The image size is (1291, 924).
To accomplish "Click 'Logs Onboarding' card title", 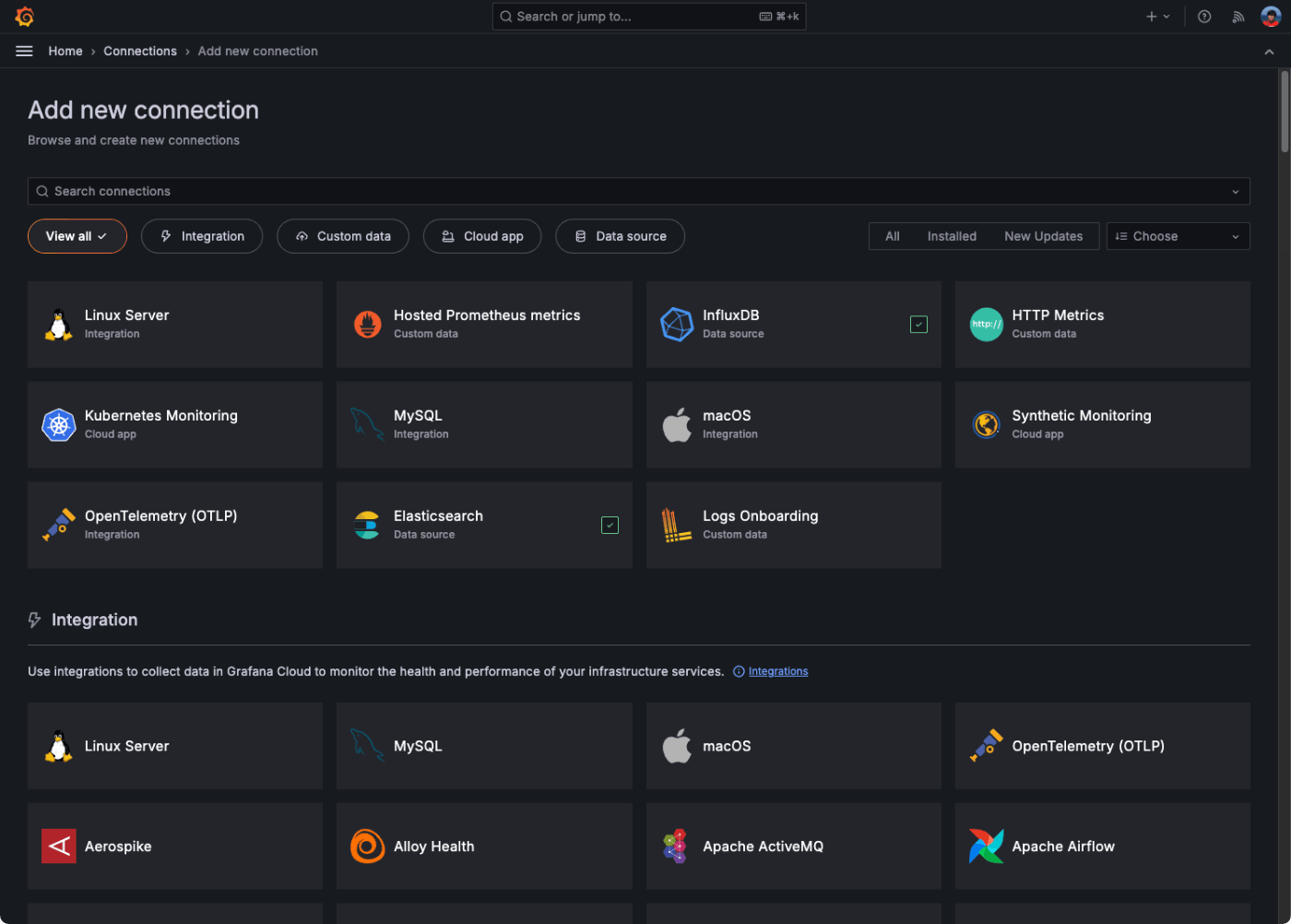I will (760, 516).
